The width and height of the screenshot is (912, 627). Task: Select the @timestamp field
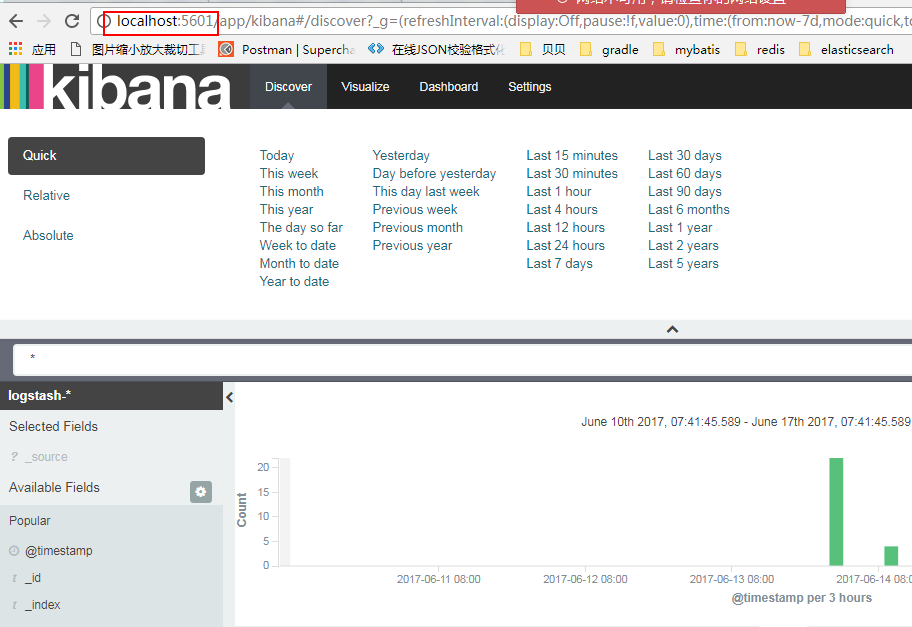click(58, 550)
